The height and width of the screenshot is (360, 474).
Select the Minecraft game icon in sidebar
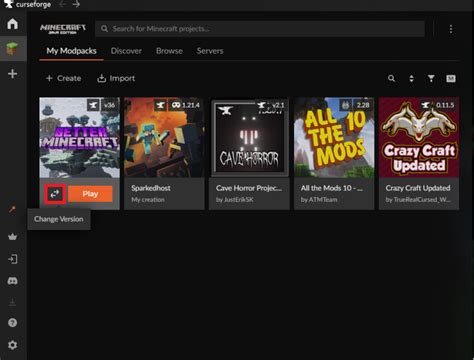(13, 49)
